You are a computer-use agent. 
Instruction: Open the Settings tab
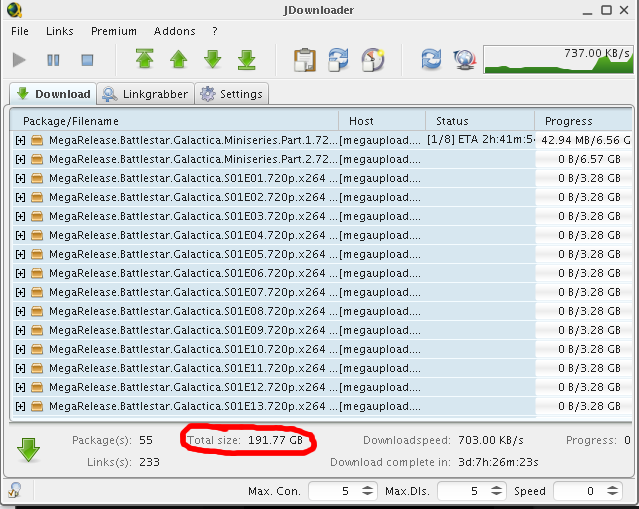[231, 94]
